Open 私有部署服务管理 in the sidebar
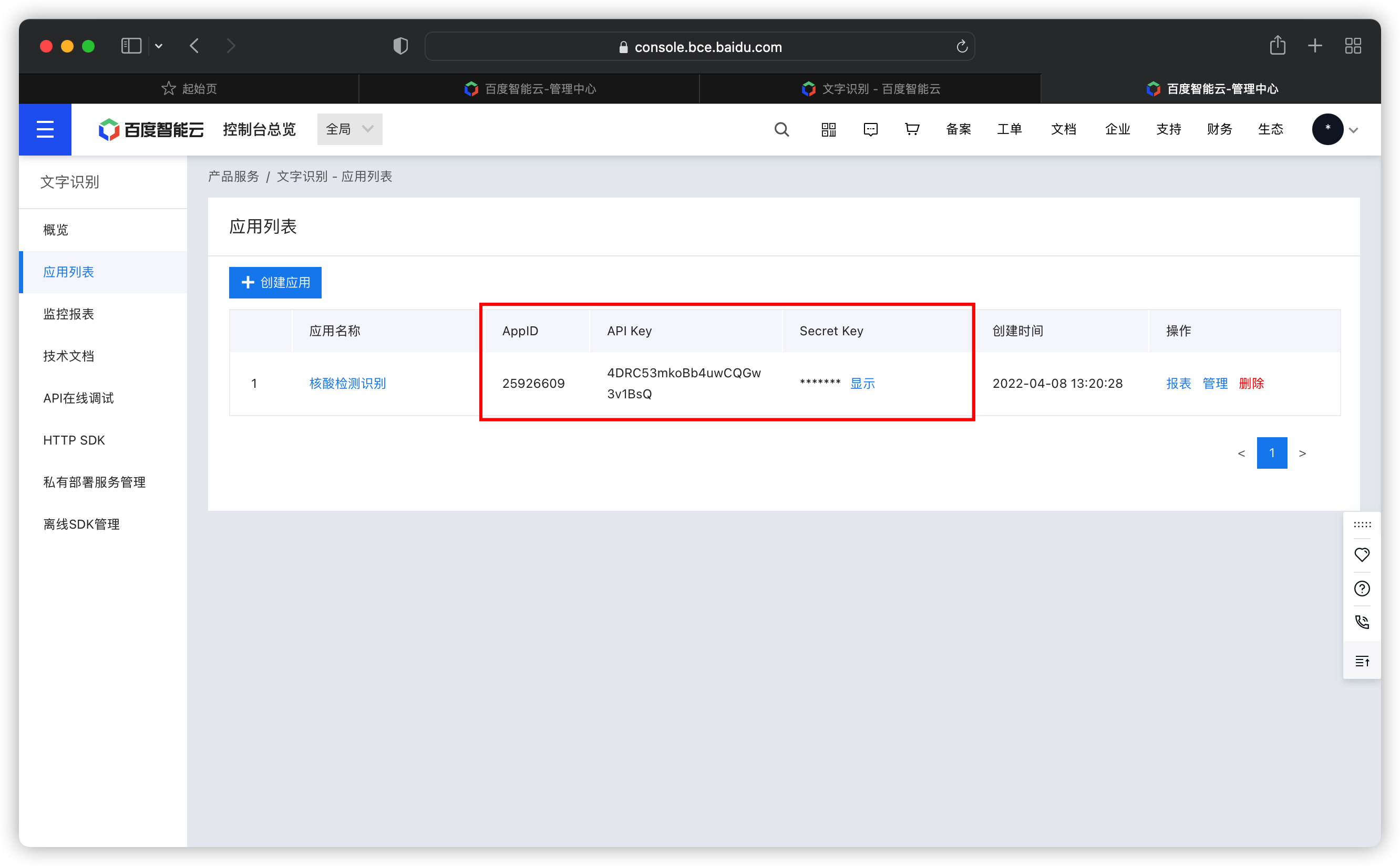Image resolution: width=1400 pixels, height=866 pixels. (103, 482)
